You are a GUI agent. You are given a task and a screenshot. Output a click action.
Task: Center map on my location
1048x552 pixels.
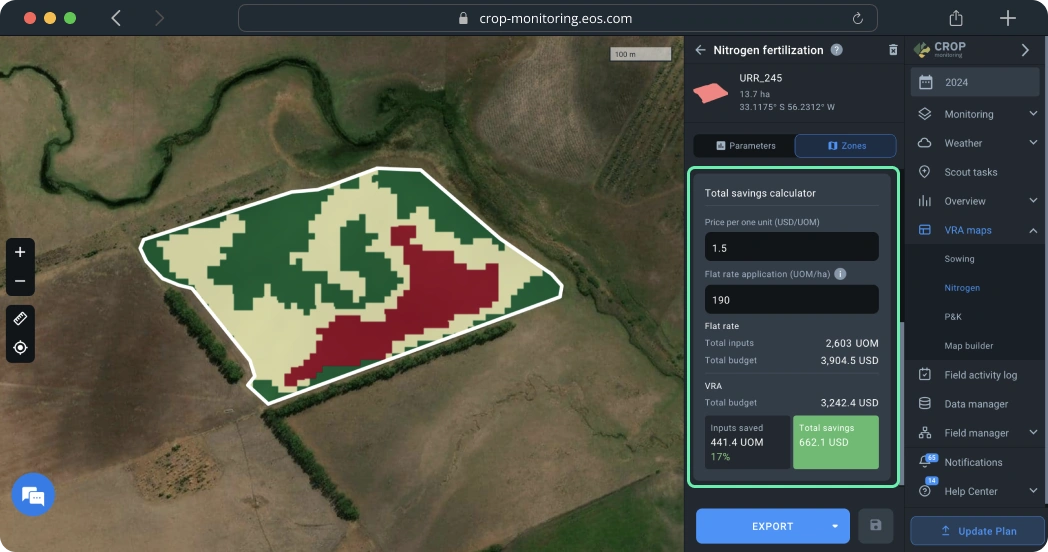(x=20, y=348)
